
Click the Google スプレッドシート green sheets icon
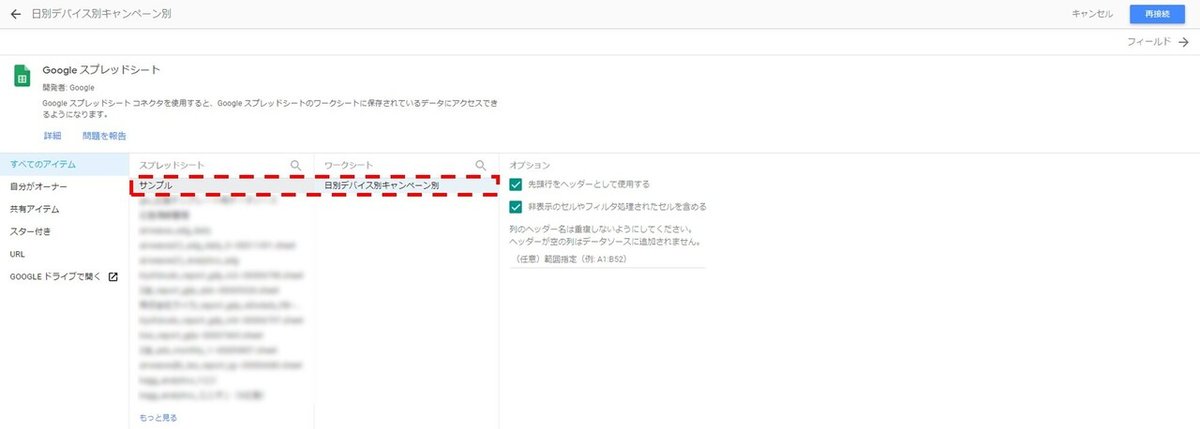point(21,76)
